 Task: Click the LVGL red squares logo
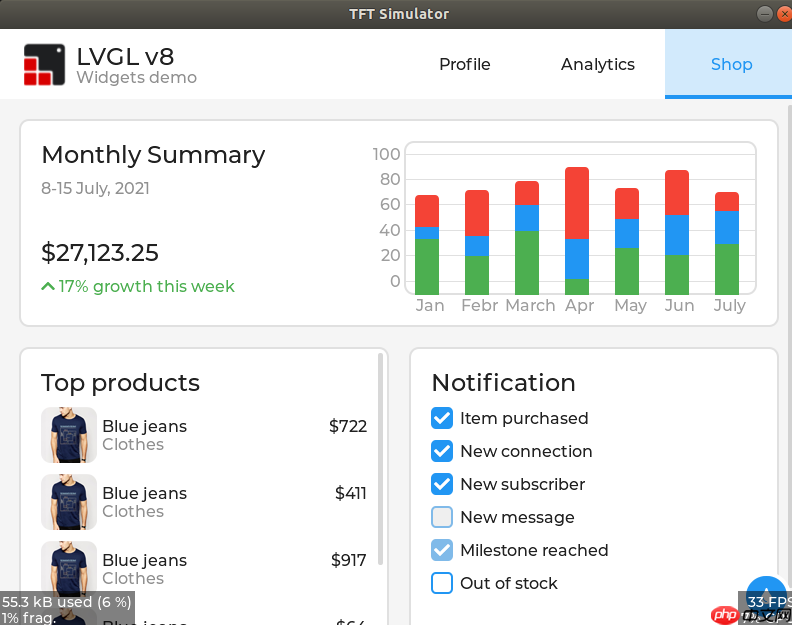tap(44, 64)
